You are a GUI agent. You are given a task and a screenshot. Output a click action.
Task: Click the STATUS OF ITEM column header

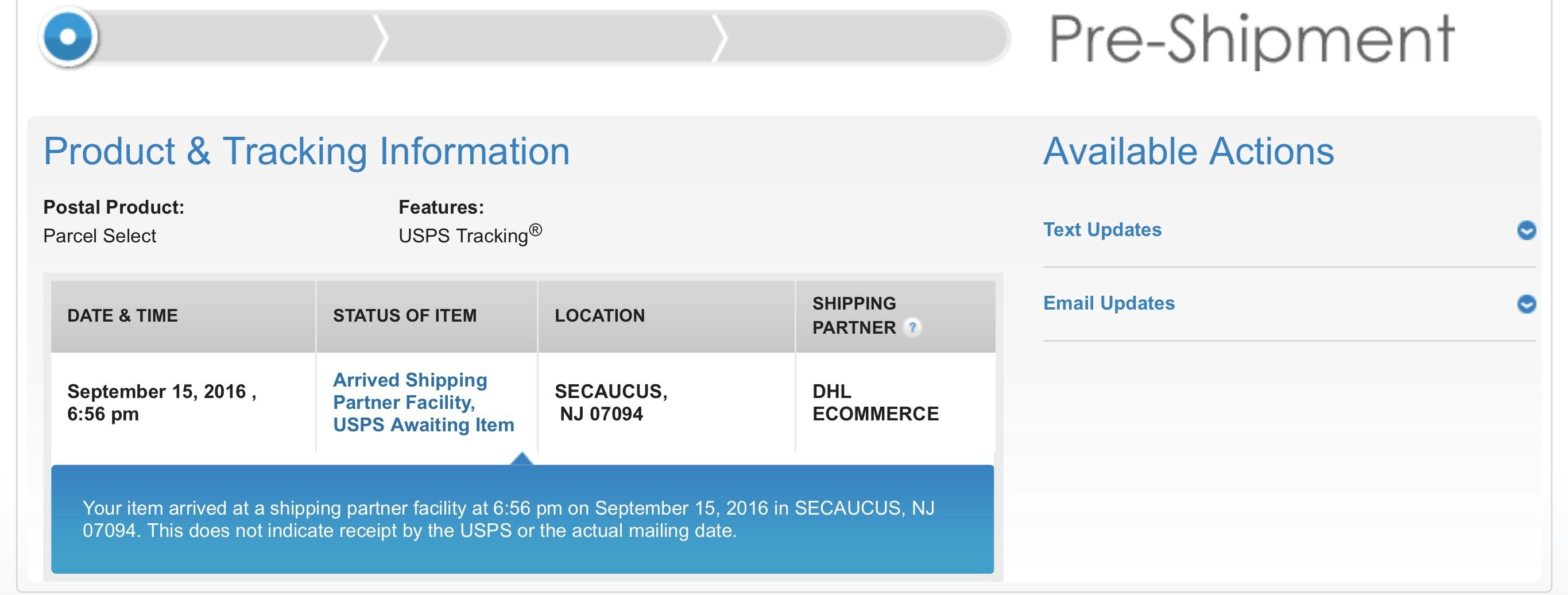[404, 315]
